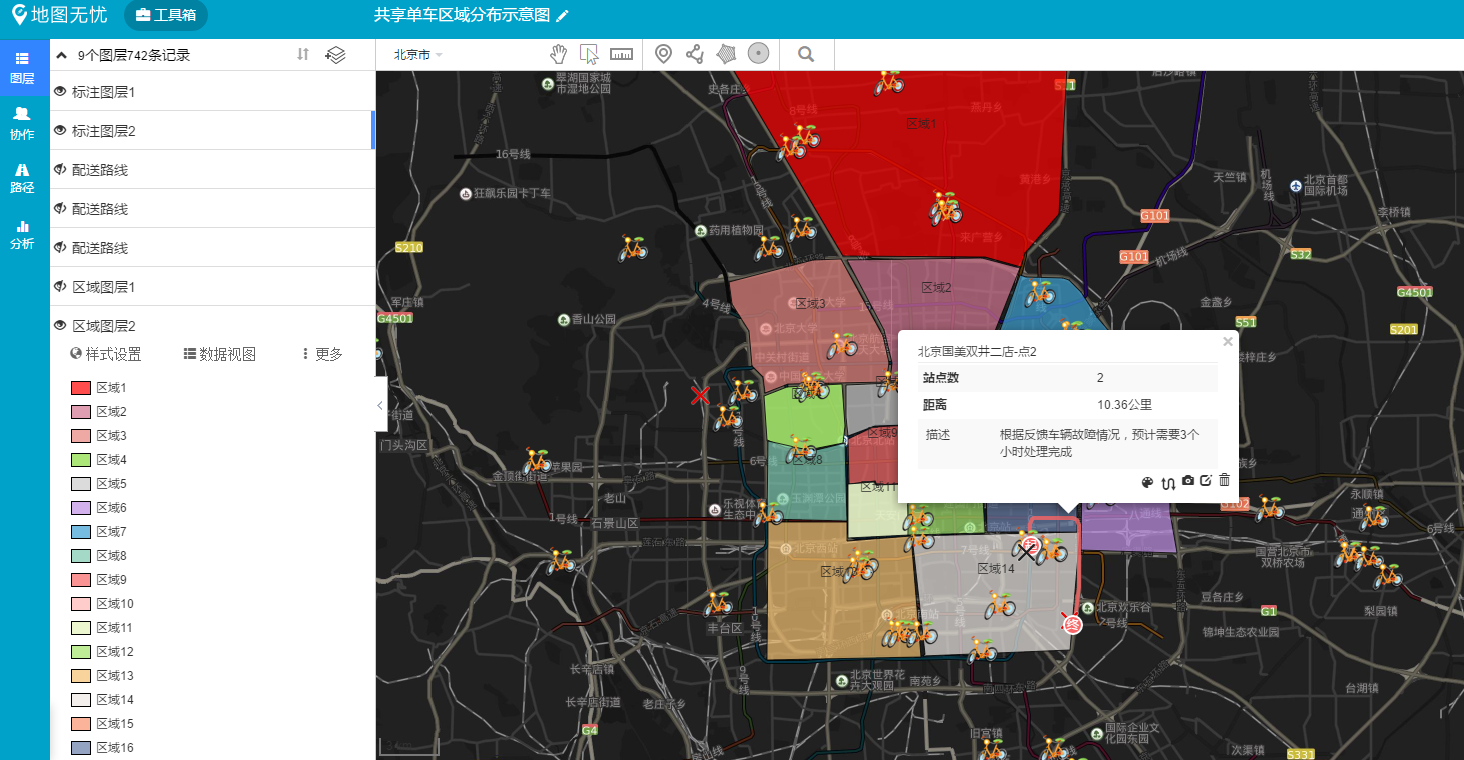The image size is (1464, 760).
Task: Click the delete icon in the popup card
Action: [1224, 481]
